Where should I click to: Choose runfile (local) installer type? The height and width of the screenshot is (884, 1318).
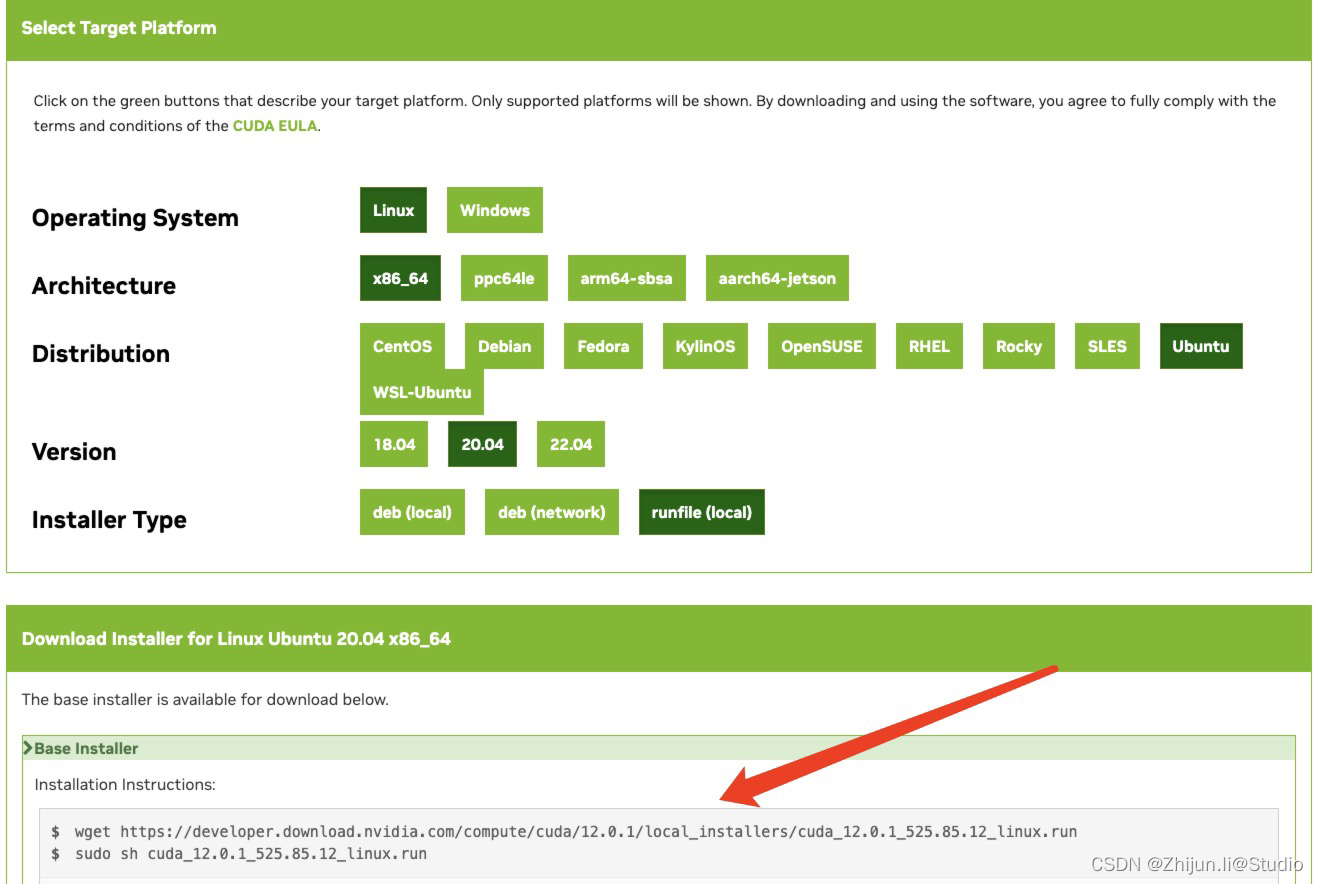tap(702, 512)
